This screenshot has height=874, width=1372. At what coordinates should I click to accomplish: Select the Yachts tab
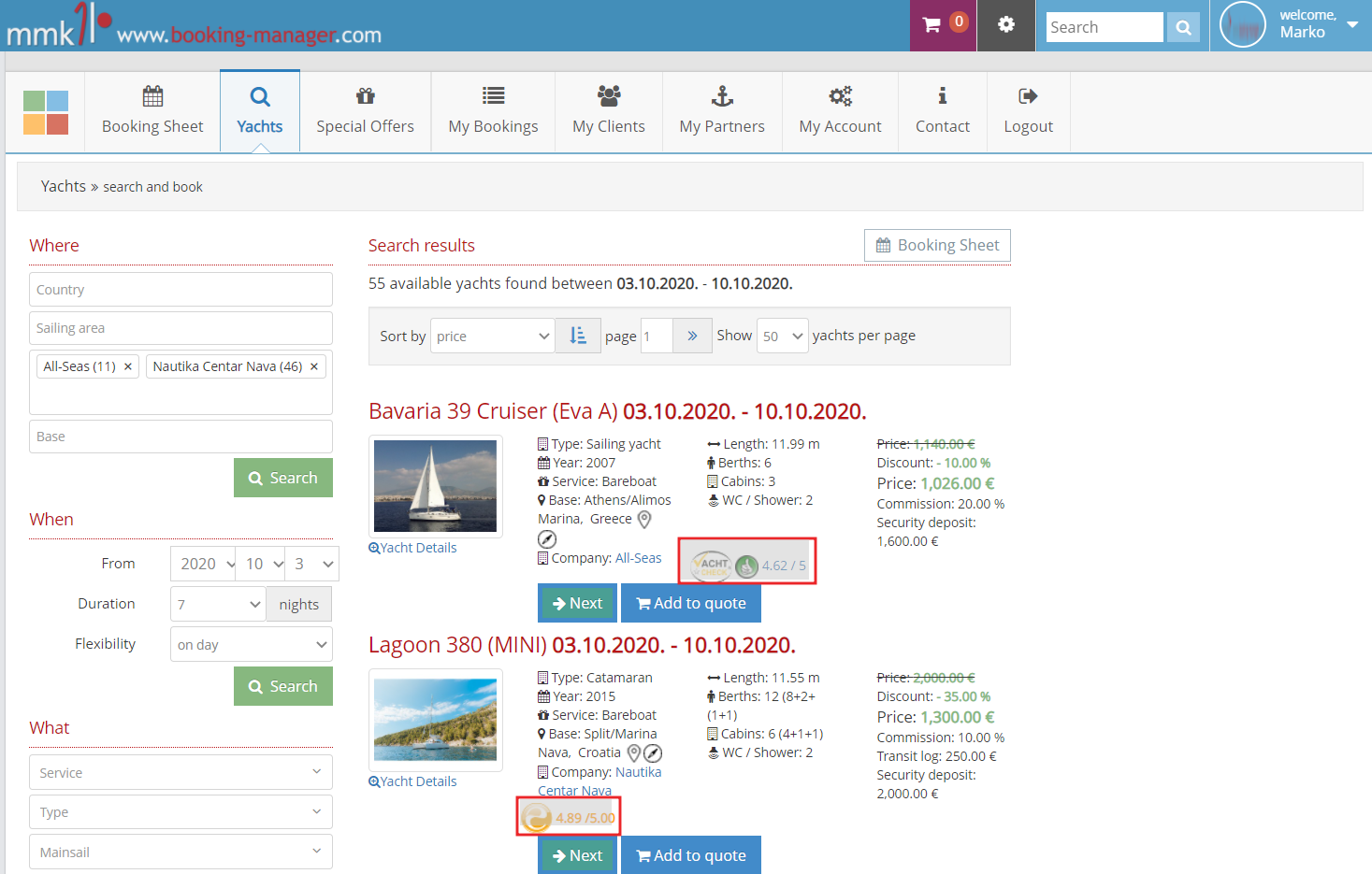[x=260, y=111]
